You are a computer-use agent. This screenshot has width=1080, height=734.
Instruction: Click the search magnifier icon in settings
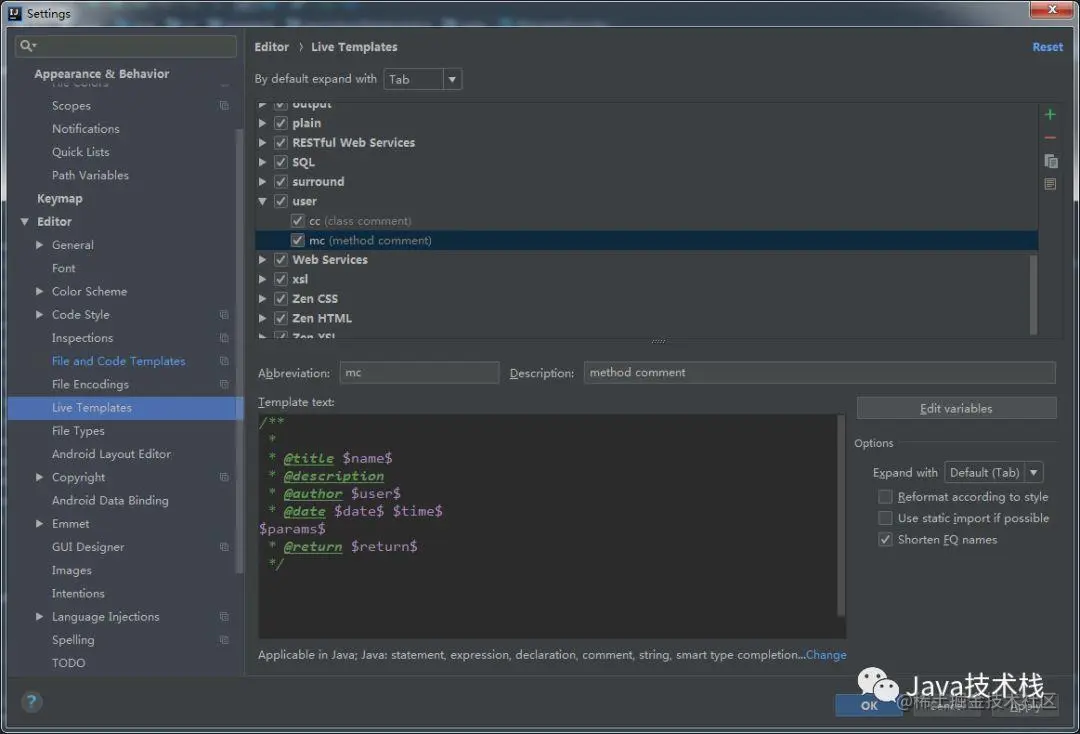tap(27, 45)
